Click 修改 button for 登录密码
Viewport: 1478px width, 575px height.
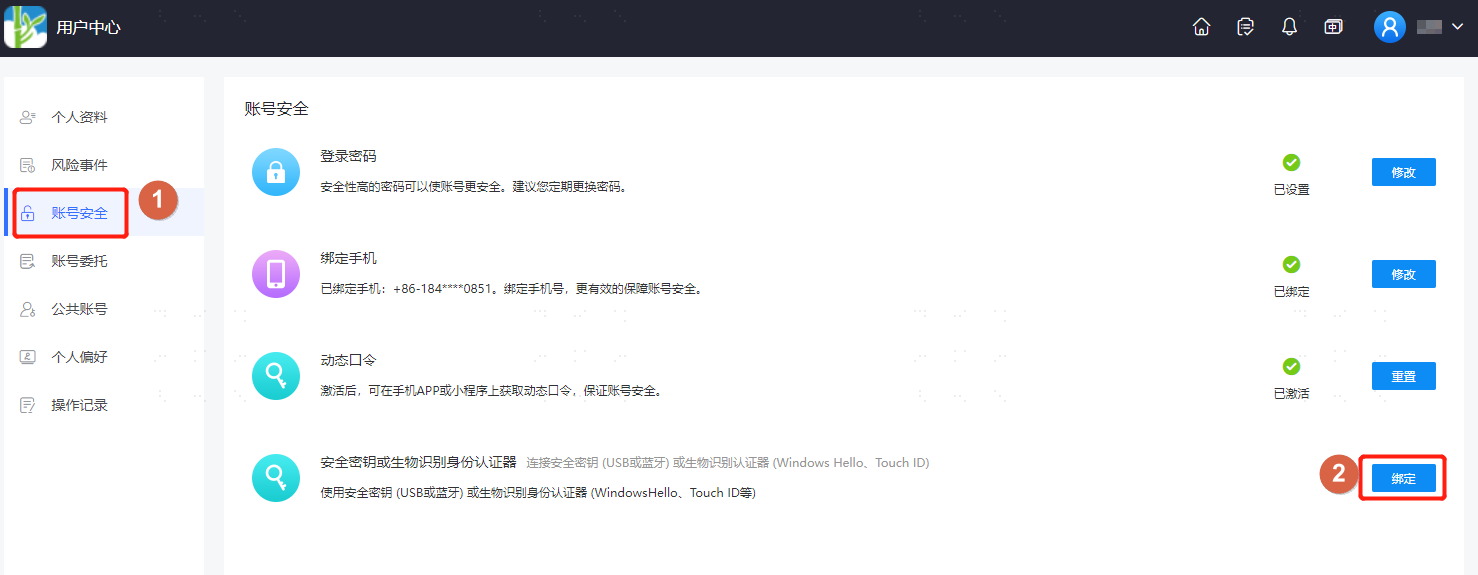tap(1403, 172)
